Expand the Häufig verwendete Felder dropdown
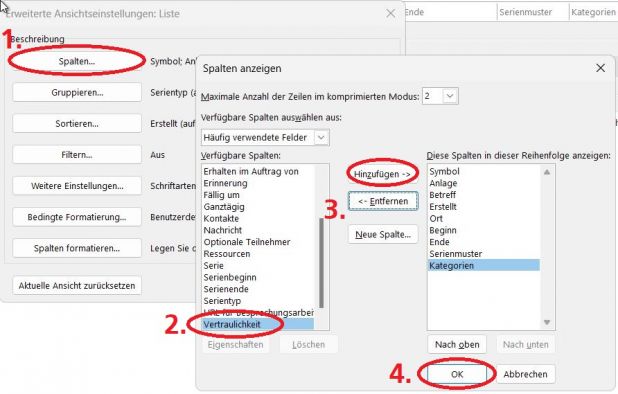Screen dimensions: 618x394 (321, 138)
